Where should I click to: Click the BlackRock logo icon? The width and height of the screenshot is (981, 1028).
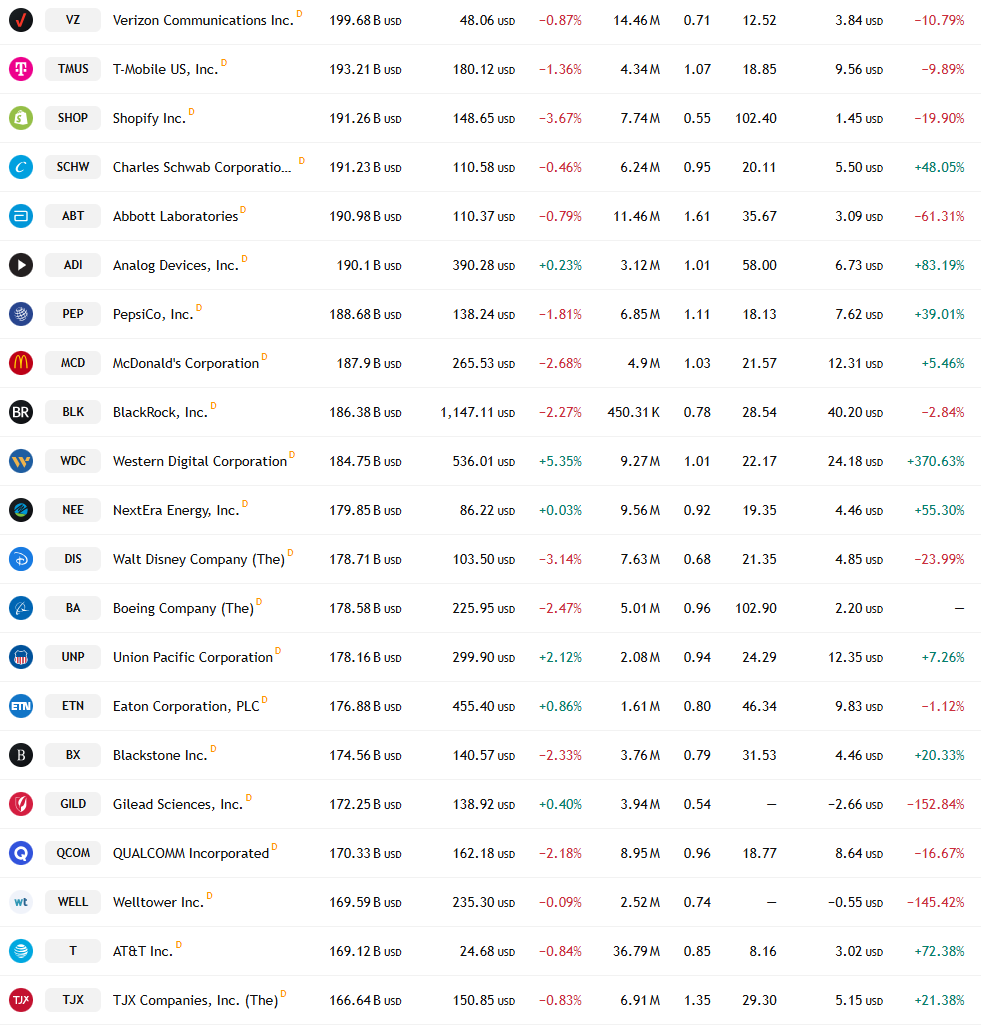tap(21, 412)
